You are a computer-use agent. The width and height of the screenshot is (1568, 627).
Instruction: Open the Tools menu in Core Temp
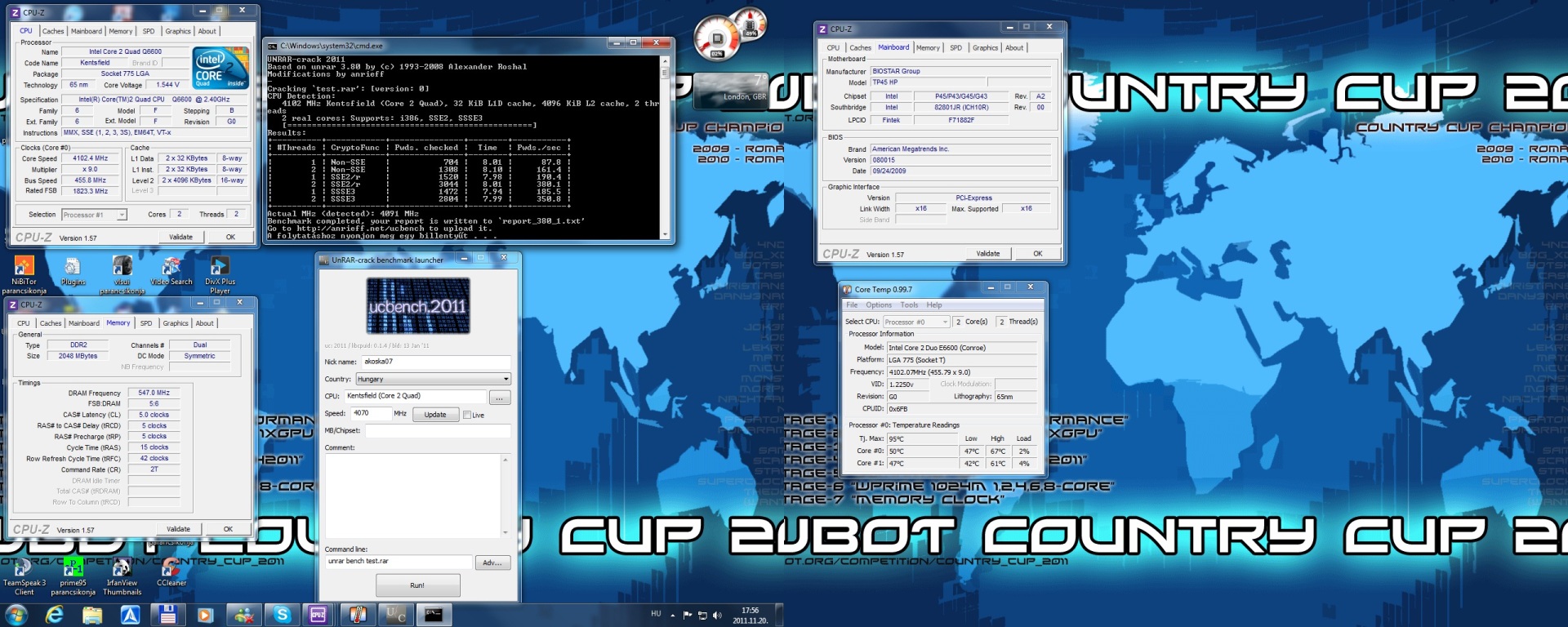pyautogui.click(x=909, y=305)
